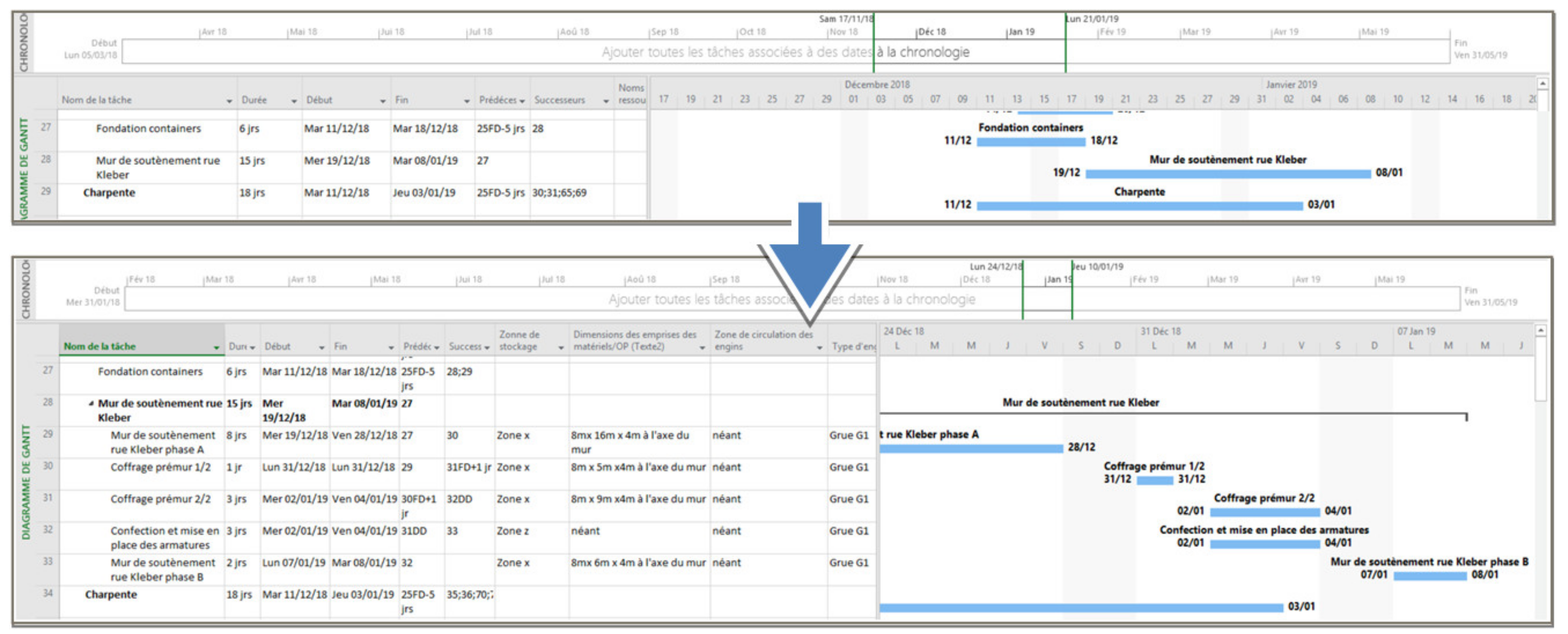Open the 'Nom de la tâche' filter dropdown in top table
Viewport: 1568px width, 634px height.
tap(229, 101)
